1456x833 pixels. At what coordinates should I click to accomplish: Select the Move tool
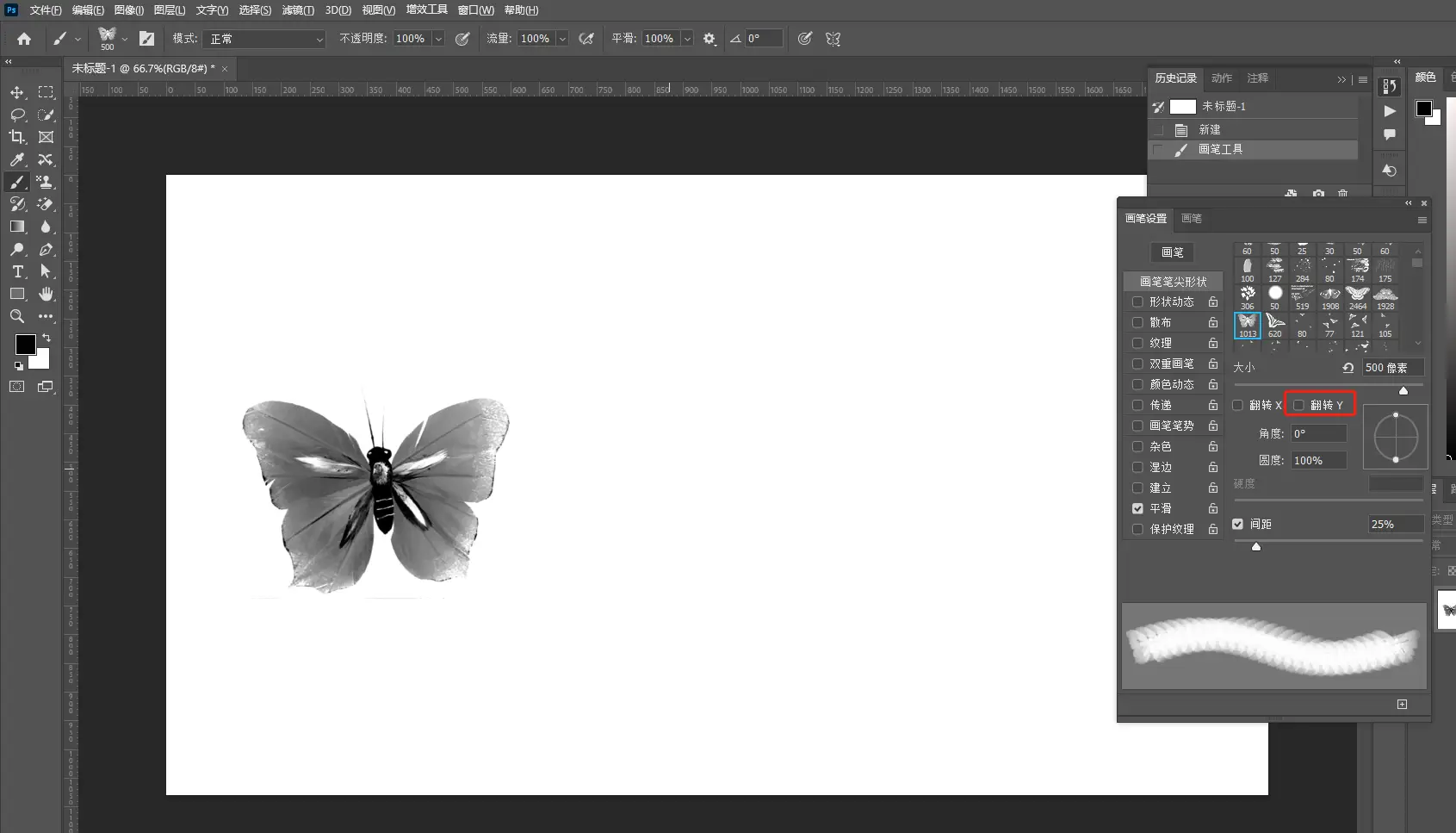17,92
